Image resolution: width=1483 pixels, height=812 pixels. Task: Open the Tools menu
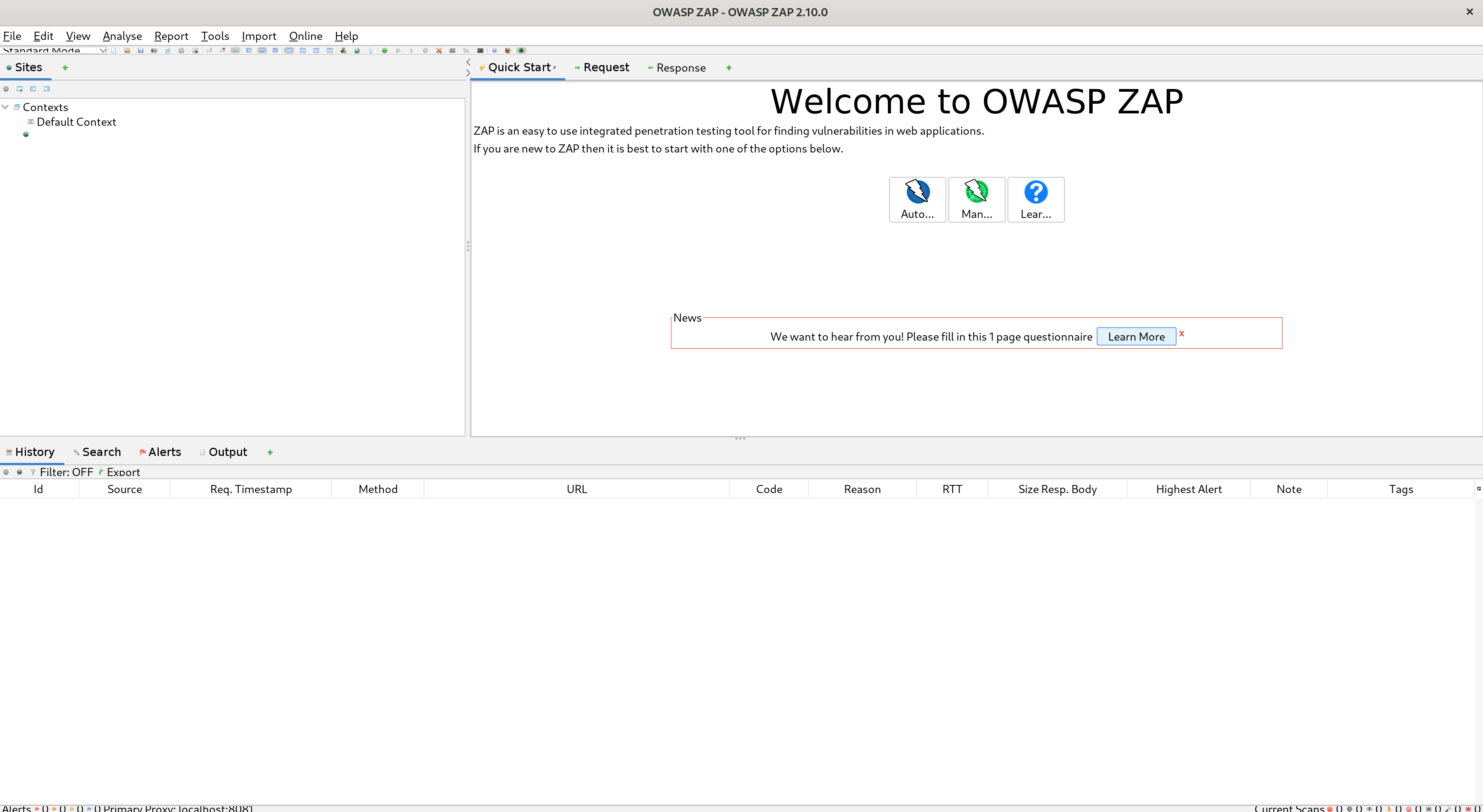tap(215, 36)
